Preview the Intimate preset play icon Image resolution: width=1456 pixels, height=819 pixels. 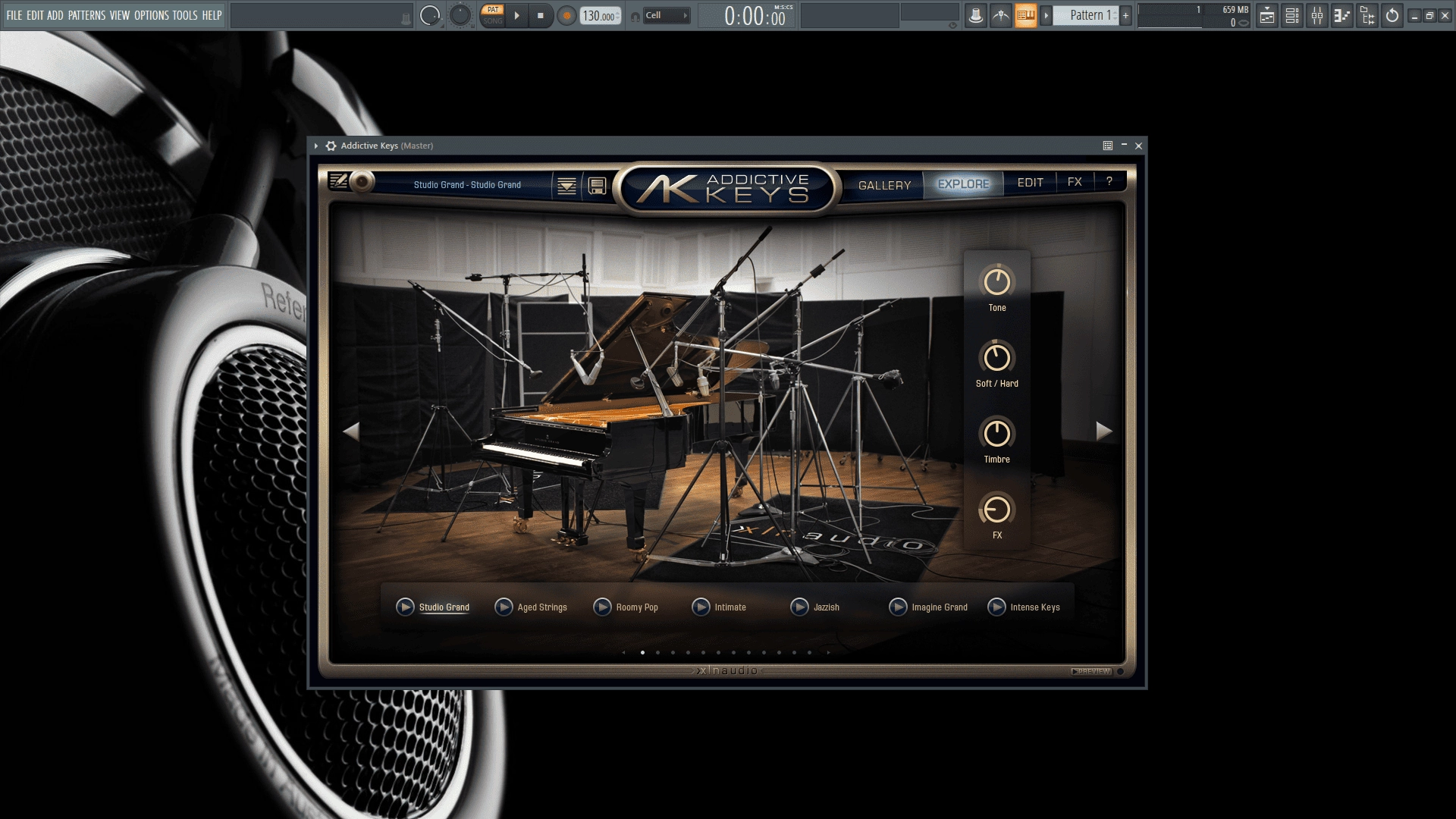[x=701, y=607]
